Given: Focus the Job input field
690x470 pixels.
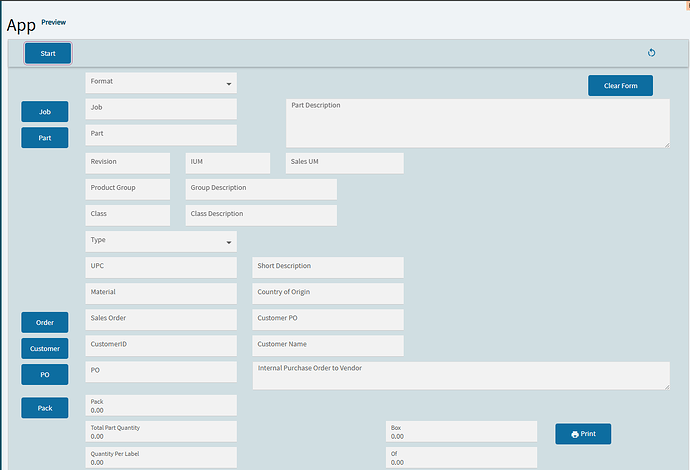Looking at the screenshot, I should pyautogui.click(x=161, y=109).
